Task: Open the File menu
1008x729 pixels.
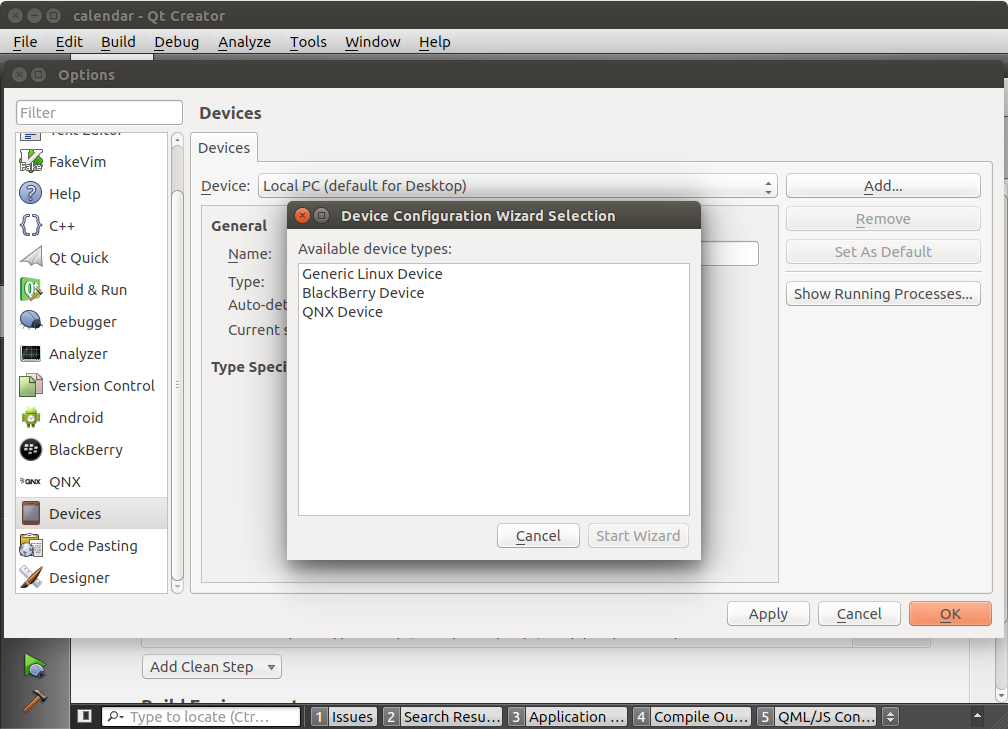Action: [25, 42]
